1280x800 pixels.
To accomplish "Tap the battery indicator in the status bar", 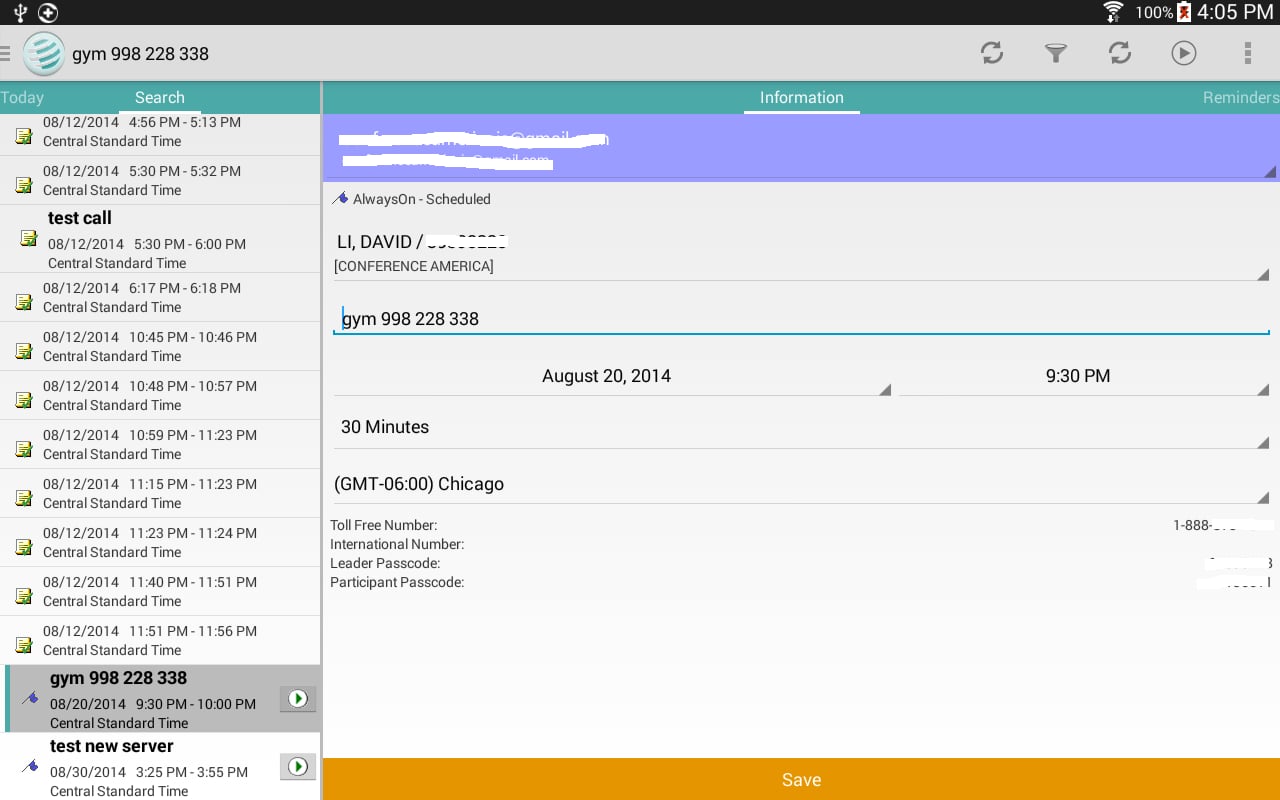I will coord(1184,12).
